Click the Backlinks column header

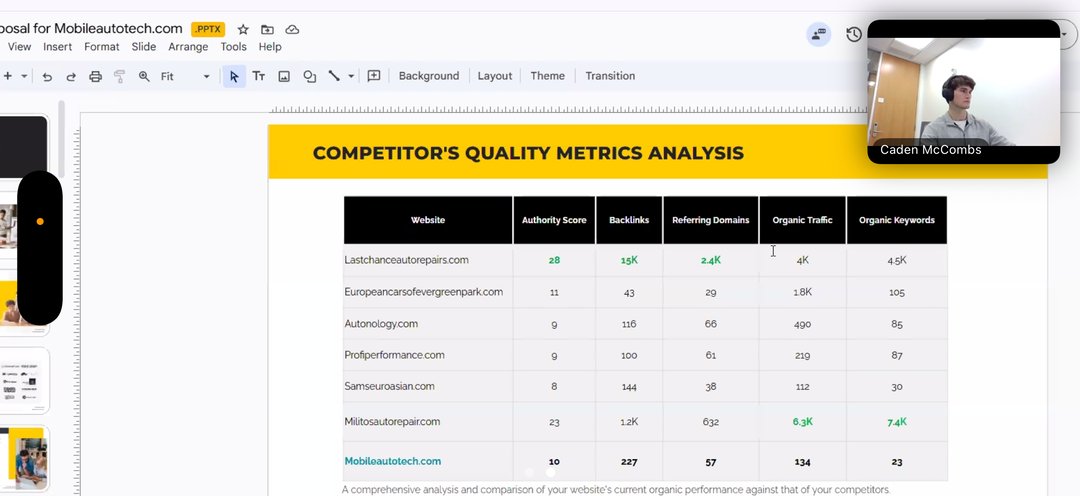(629, 220)
